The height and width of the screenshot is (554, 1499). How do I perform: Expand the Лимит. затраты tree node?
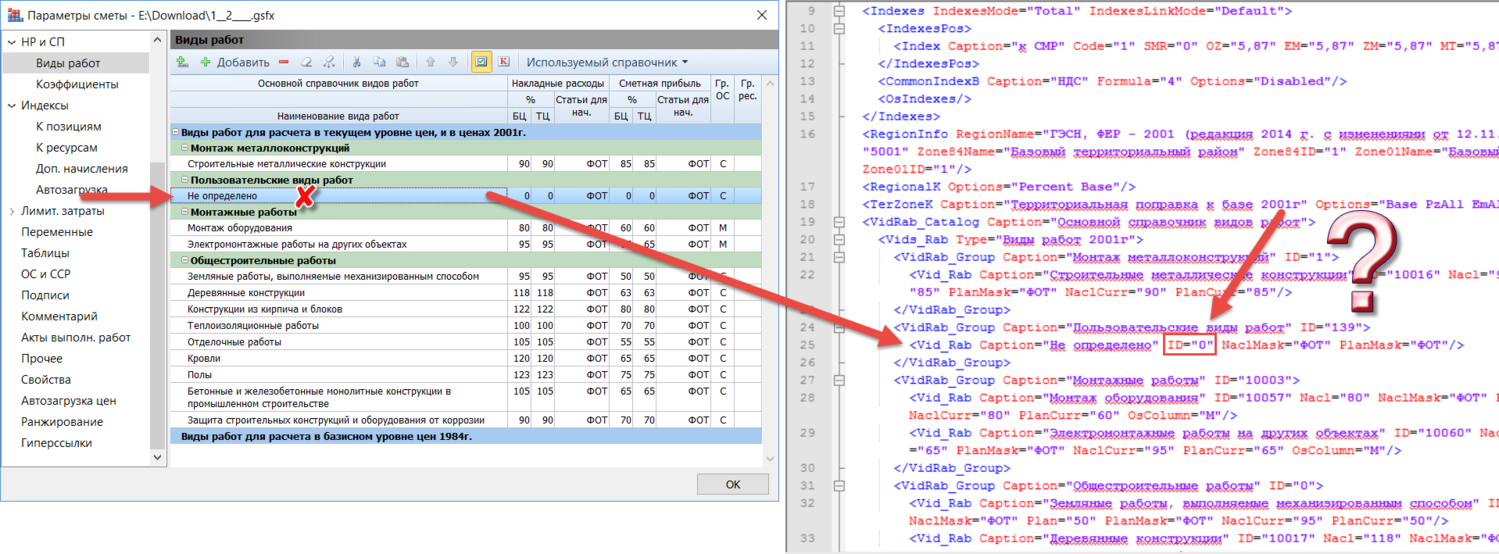[11, 211]
